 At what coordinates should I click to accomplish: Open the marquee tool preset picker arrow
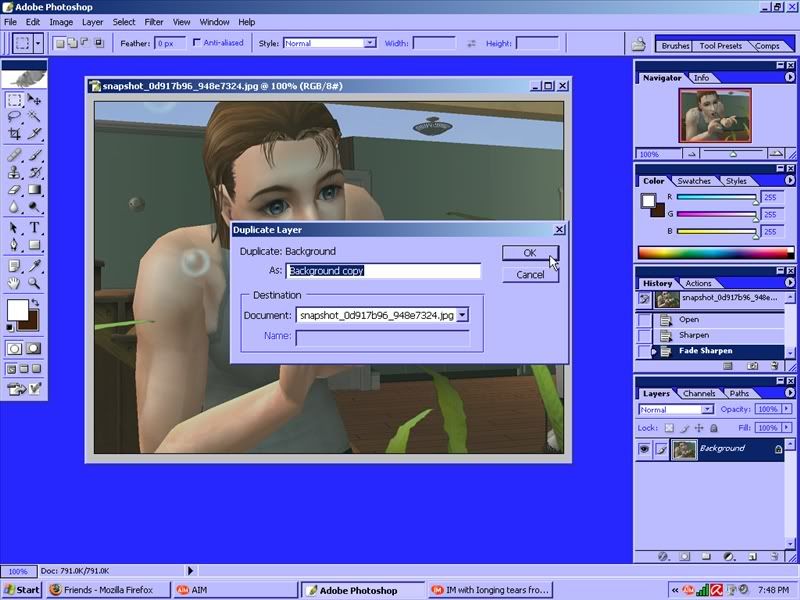(38, 43)
